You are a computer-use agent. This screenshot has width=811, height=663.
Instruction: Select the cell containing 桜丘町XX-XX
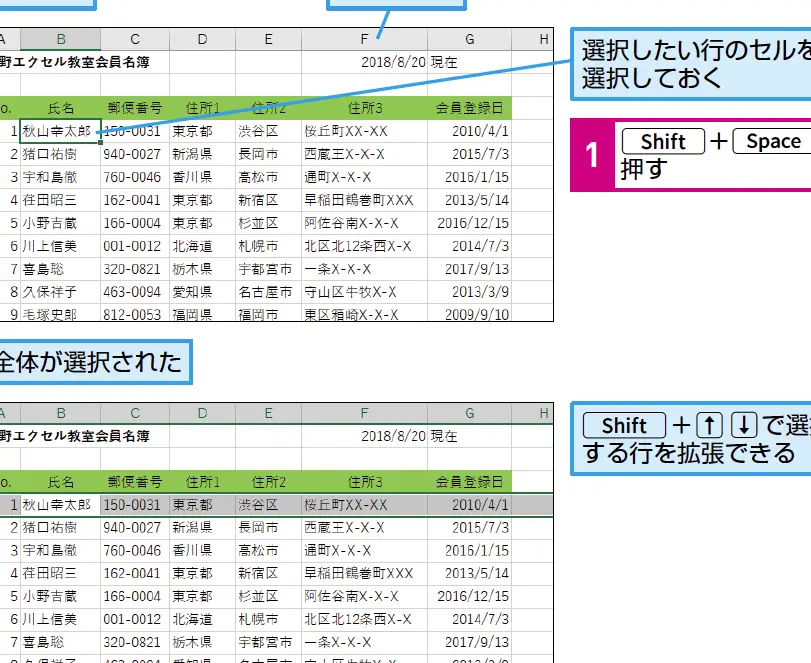(344, 130)
